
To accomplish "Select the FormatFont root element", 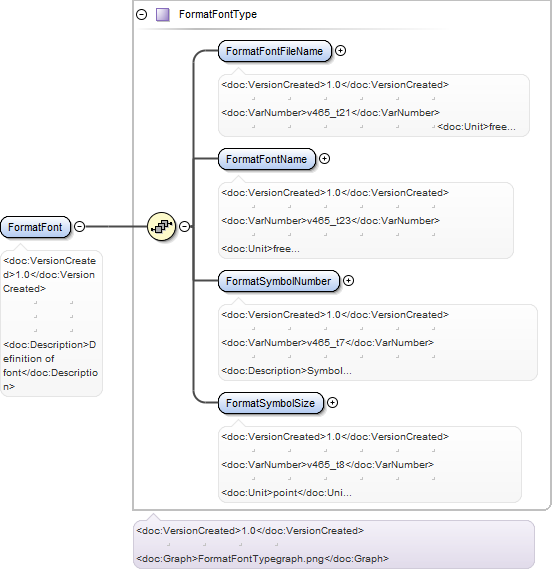I will (x=35, y=227).
